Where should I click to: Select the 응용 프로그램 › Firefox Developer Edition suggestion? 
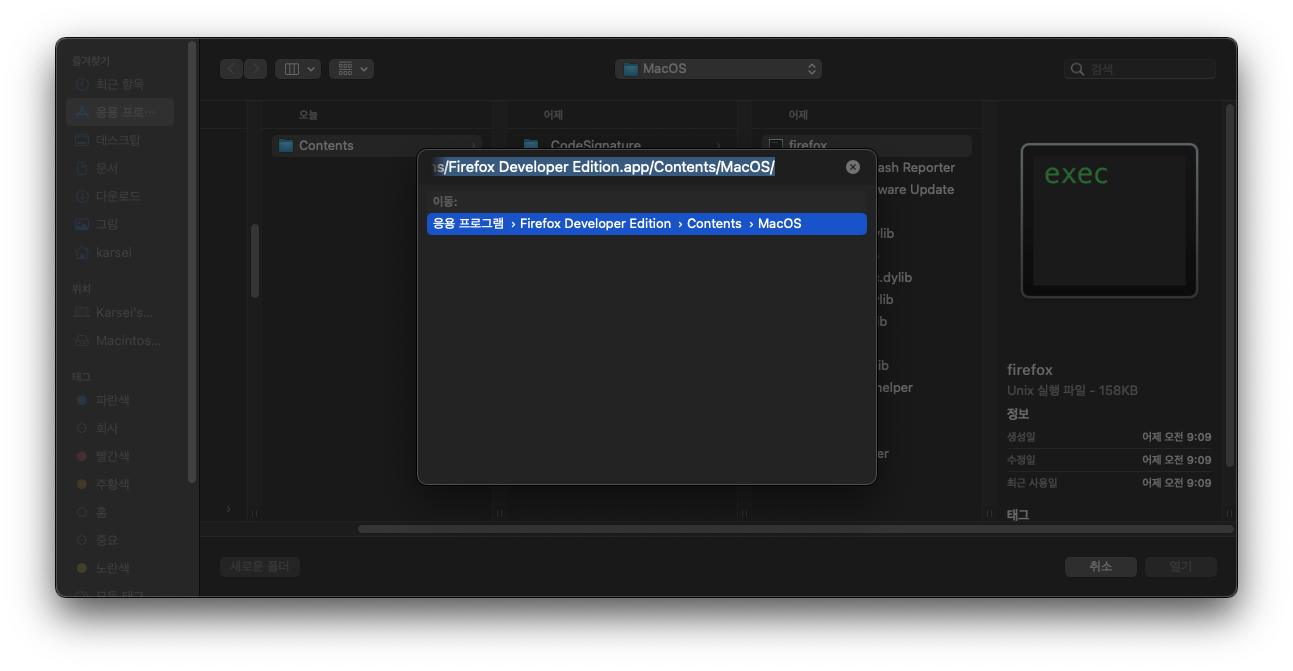pyautogui.click(x=647, y=224)
